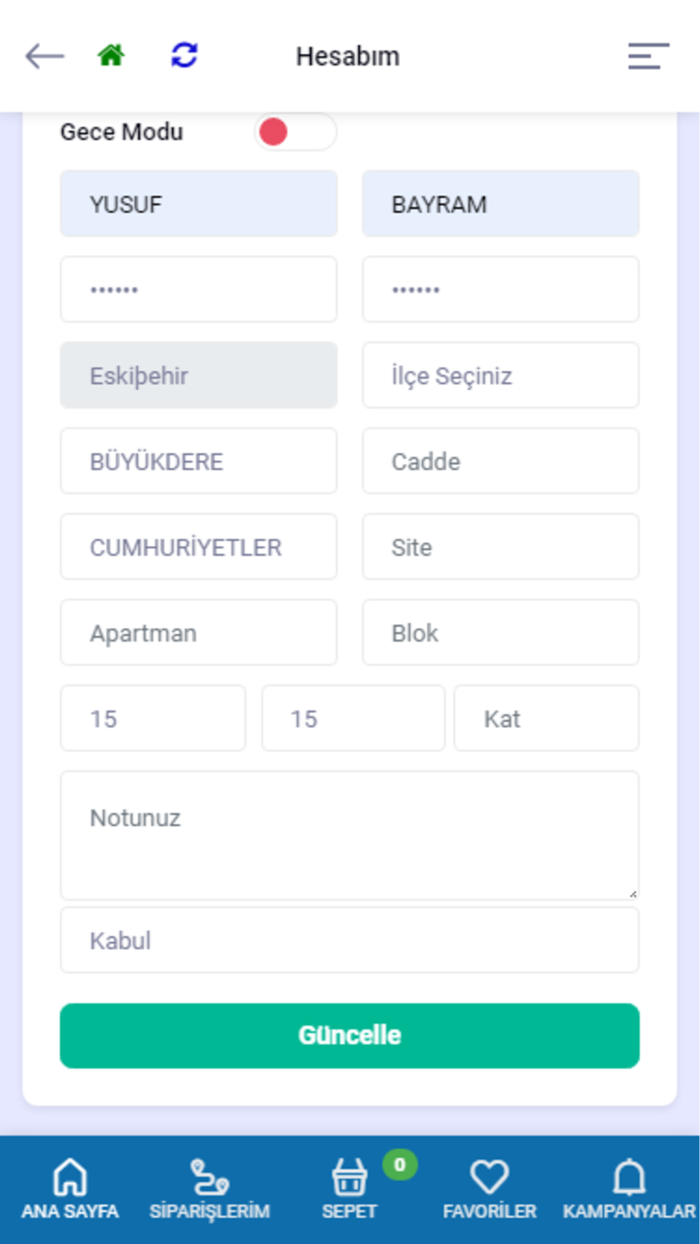Focus the Notunuz text area
Image resolution: width=700 pixels, height=1244 pixels.
pyautogui.click(x=349, y=836)
